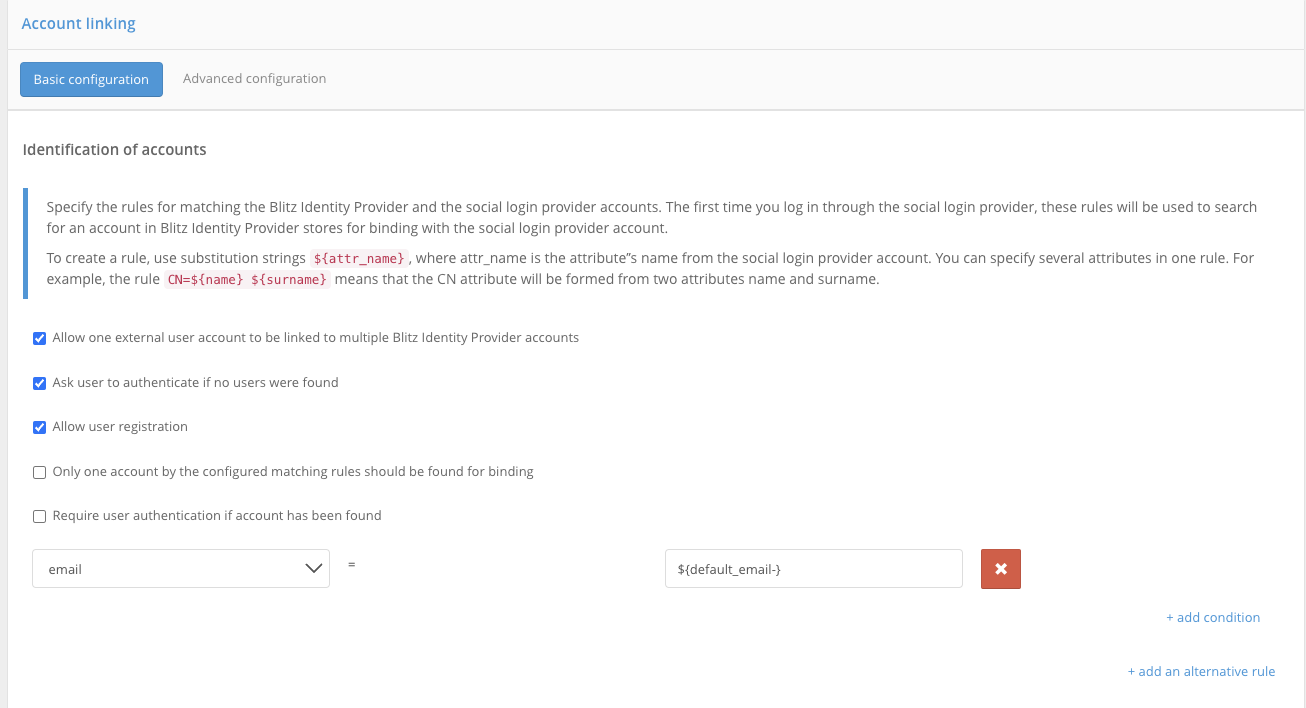Click the equals sign between condition fields
Screen dimensions: 1306x708
[352, 564]
